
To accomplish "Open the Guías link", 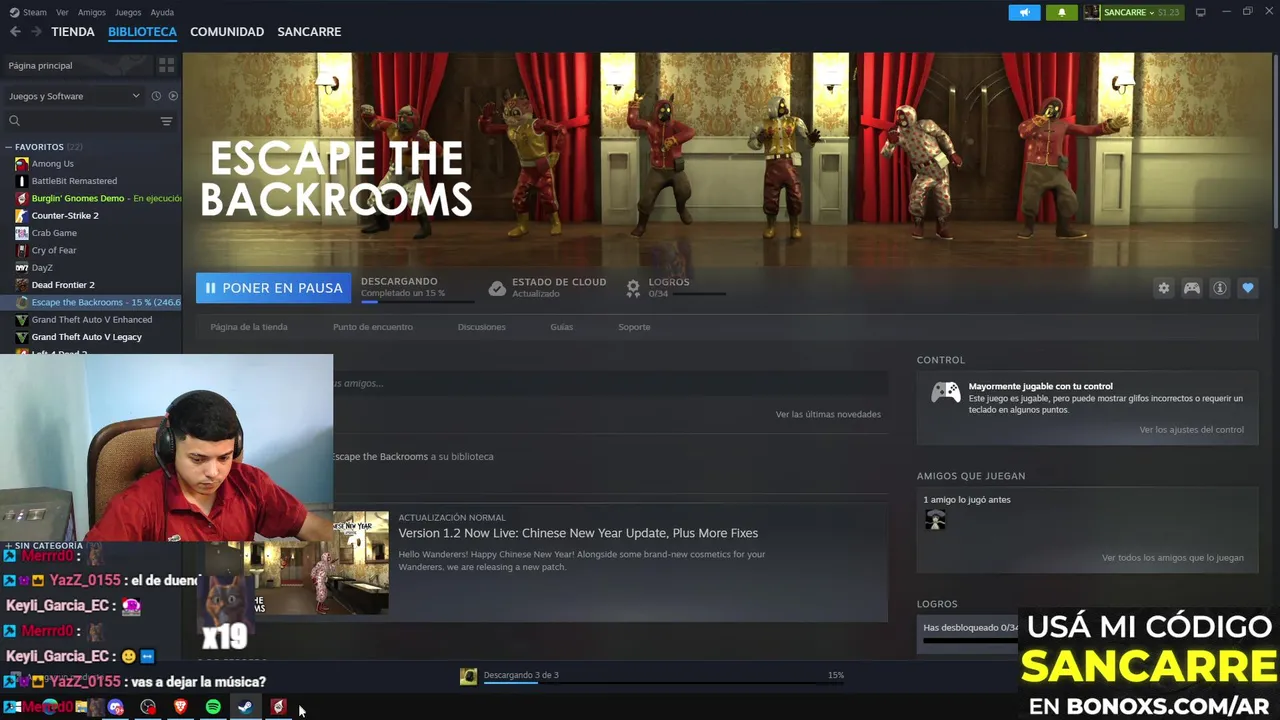I will click(561, 327).
